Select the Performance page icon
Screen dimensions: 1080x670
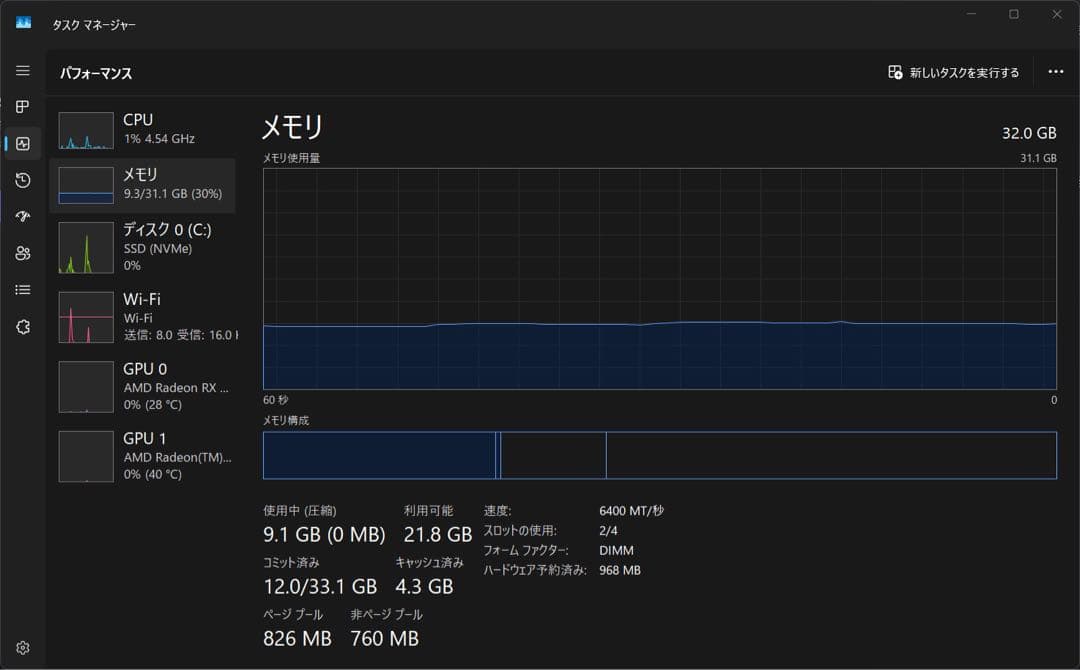22,143
